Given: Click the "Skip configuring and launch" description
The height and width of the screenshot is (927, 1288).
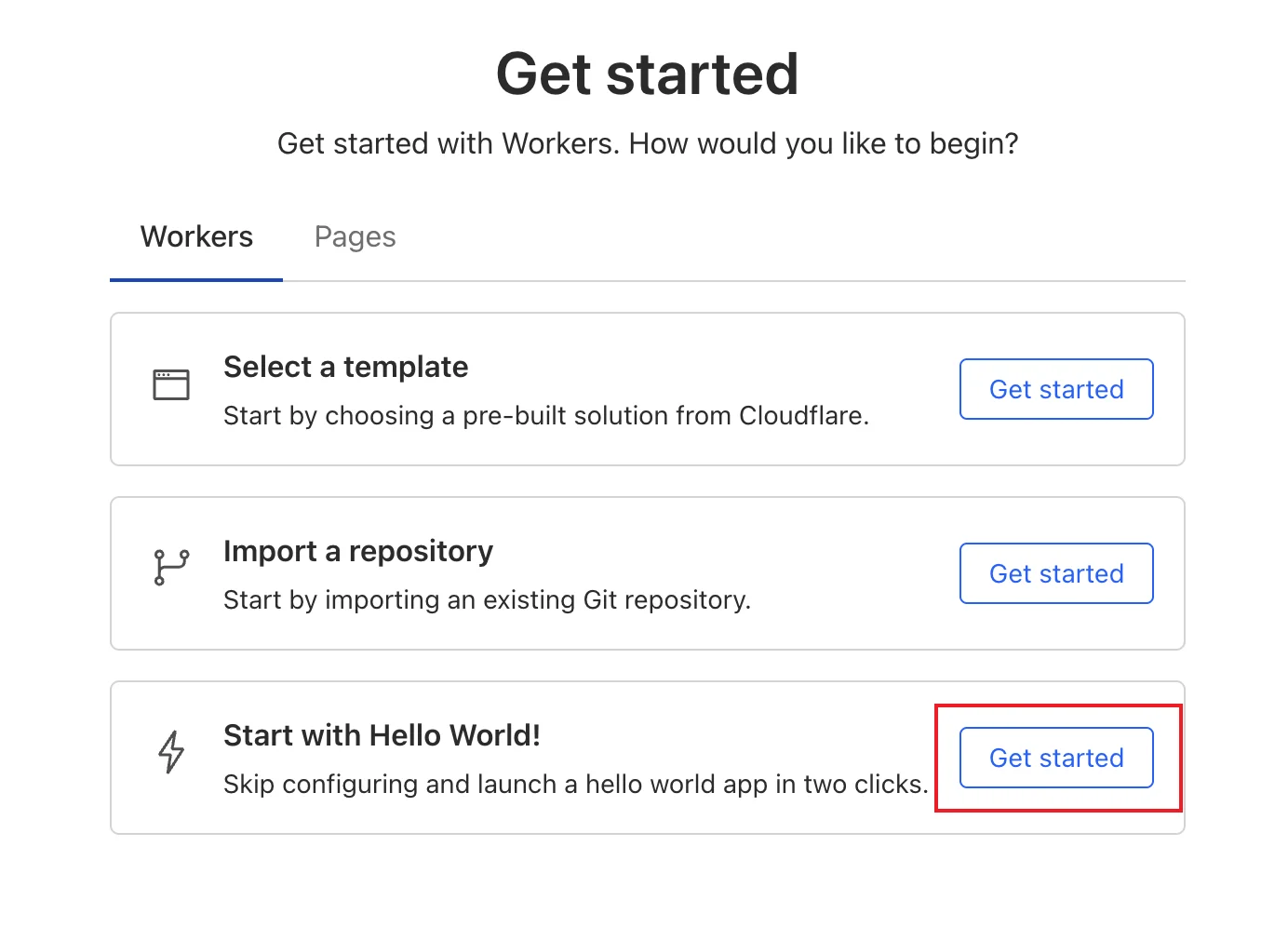Looking at the screenshot, I should tap(575, 784).
